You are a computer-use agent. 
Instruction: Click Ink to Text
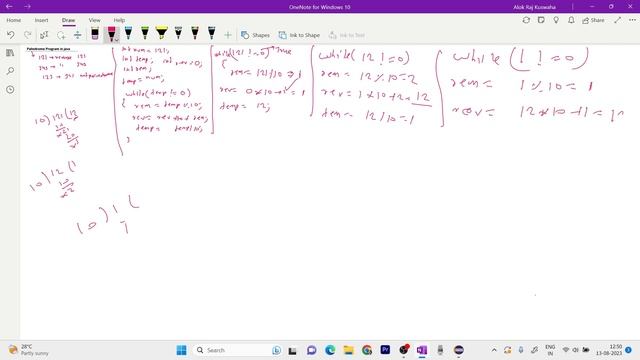pos(347,35)
